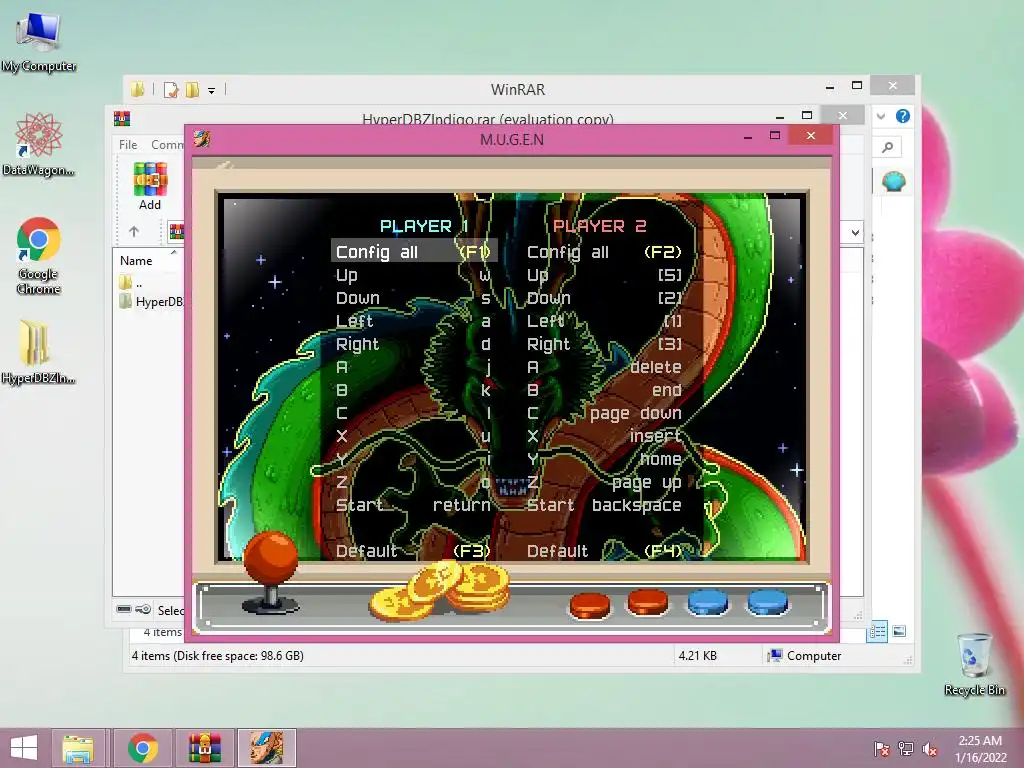Click the WinRAR drive icon in status bar
The image size is (1024, 768).
(x=124, y=609)
